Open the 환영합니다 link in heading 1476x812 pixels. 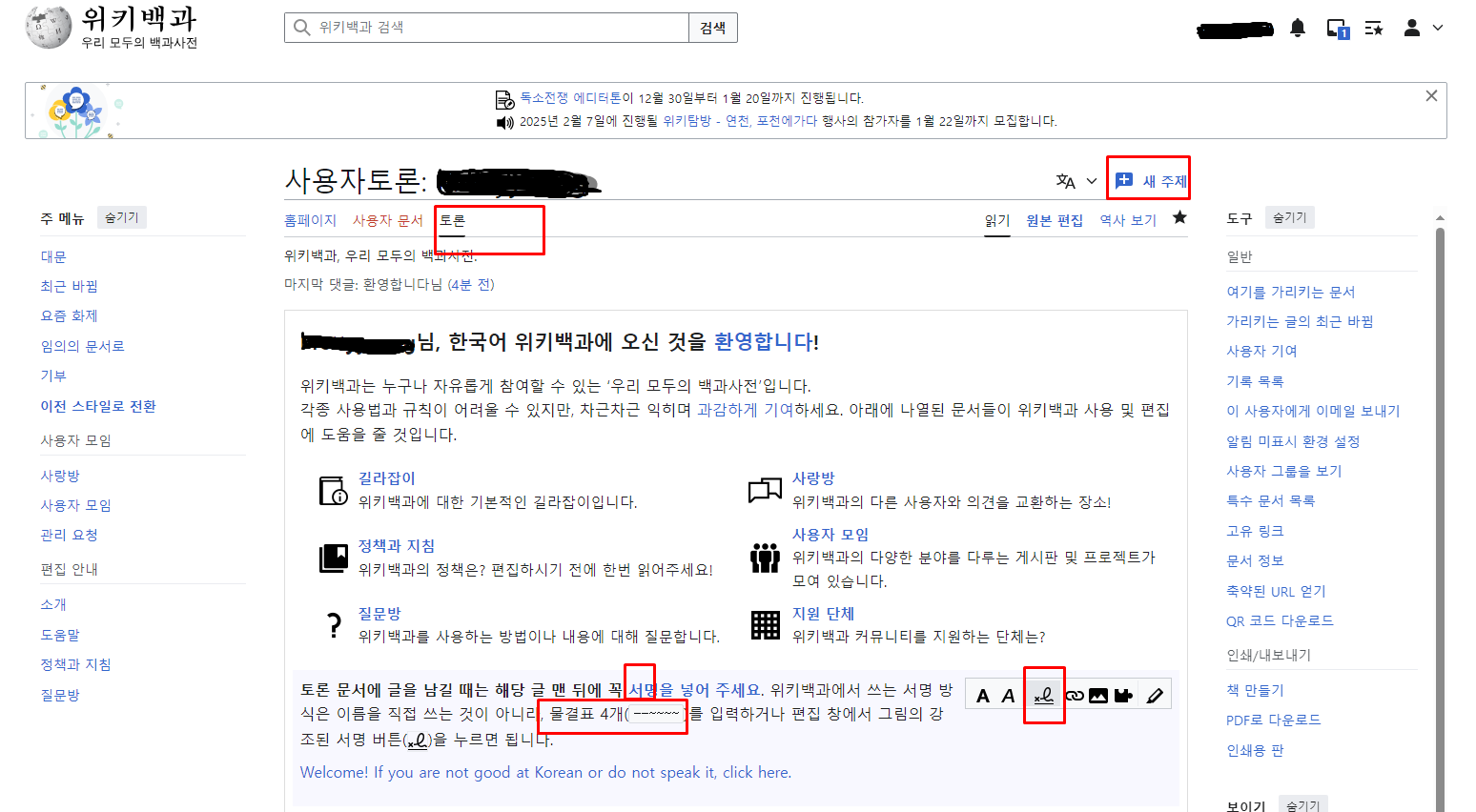[x=764, y=341]
